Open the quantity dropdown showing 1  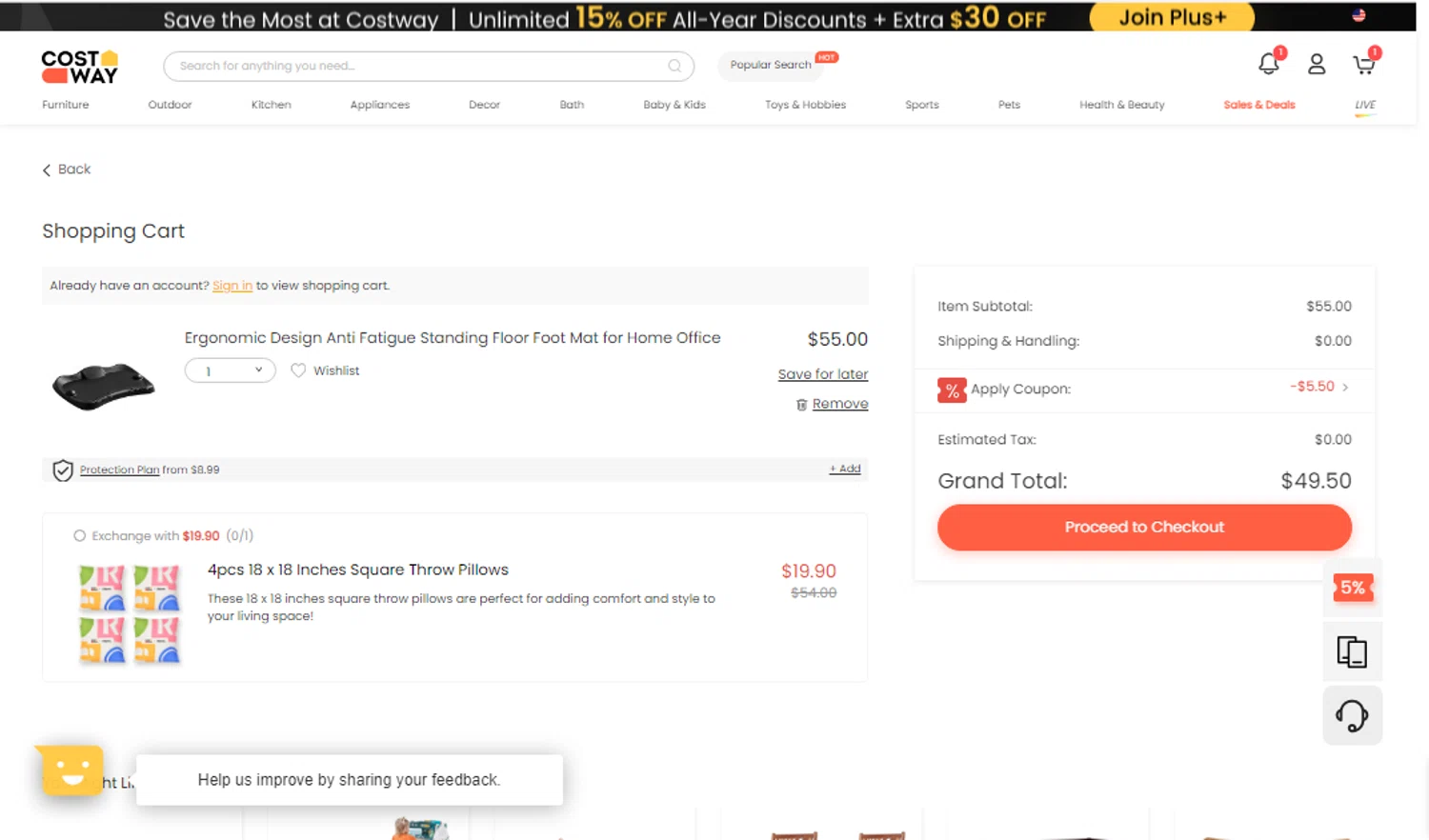tap(231, 370)
